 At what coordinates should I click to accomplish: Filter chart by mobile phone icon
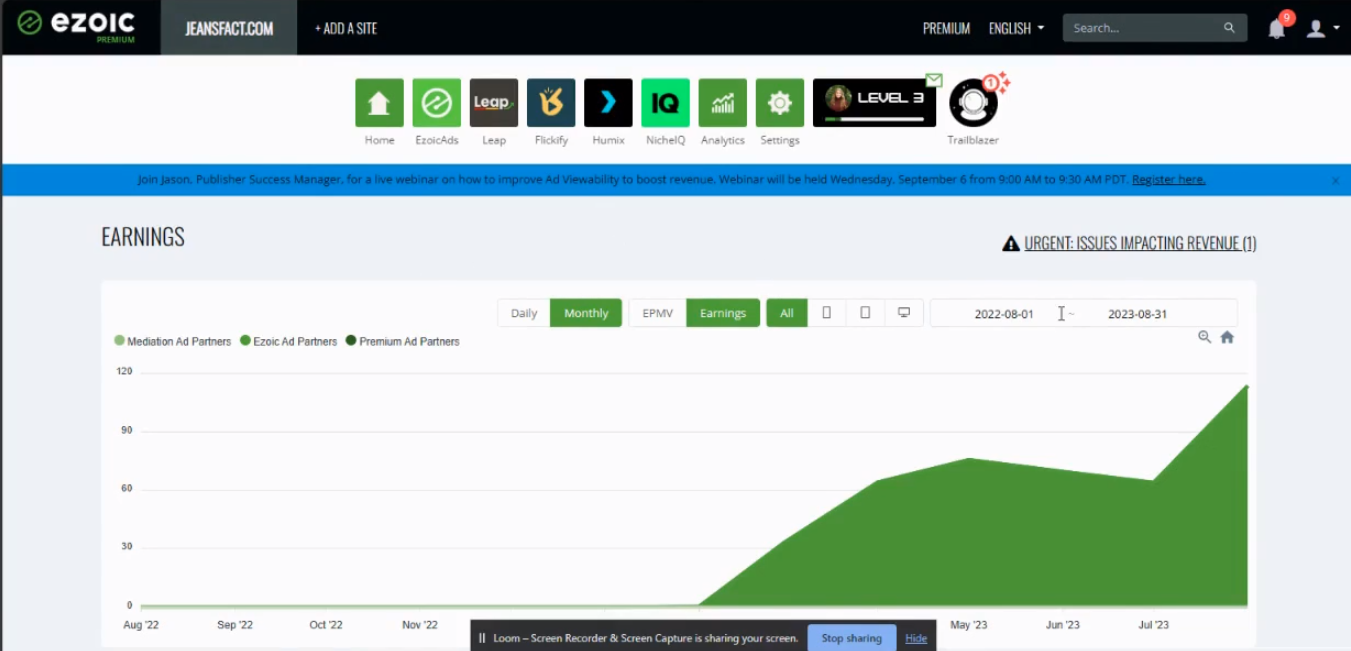click(827, 313)
